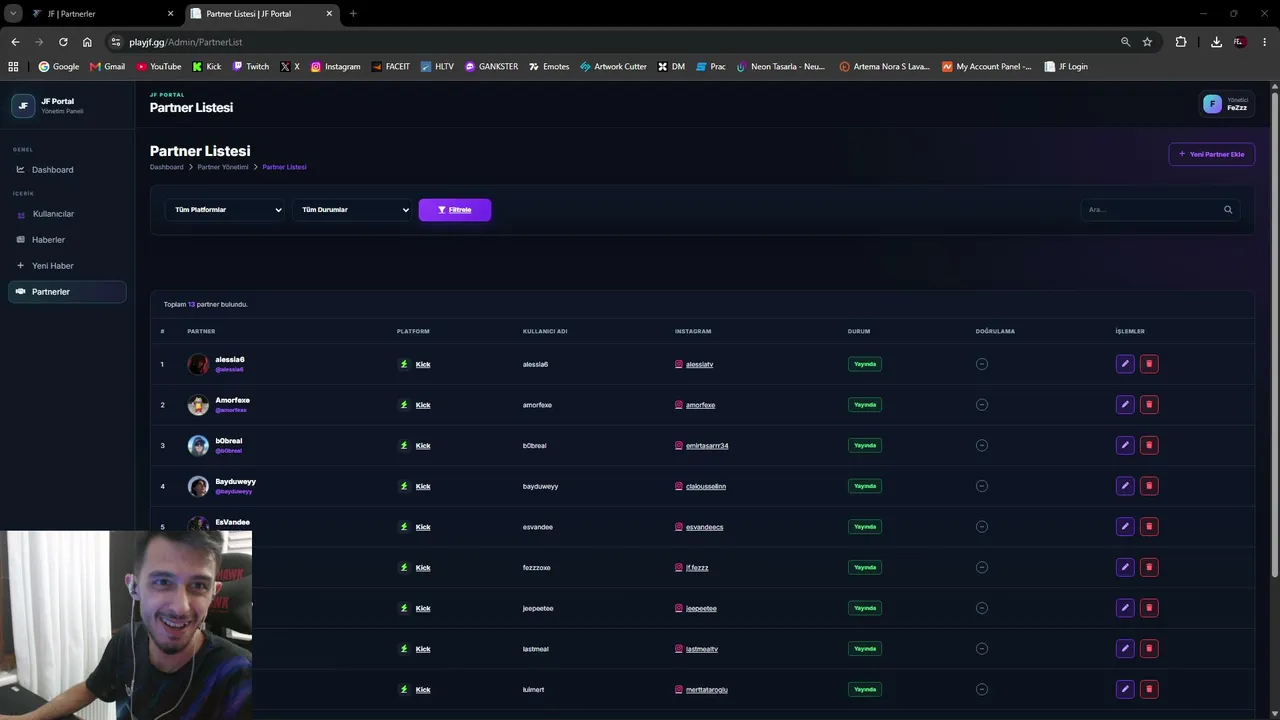This screenshot has height=720, width=1280.
Task: Edit the lastmeal partner row
Action: tap(1125, 648)
